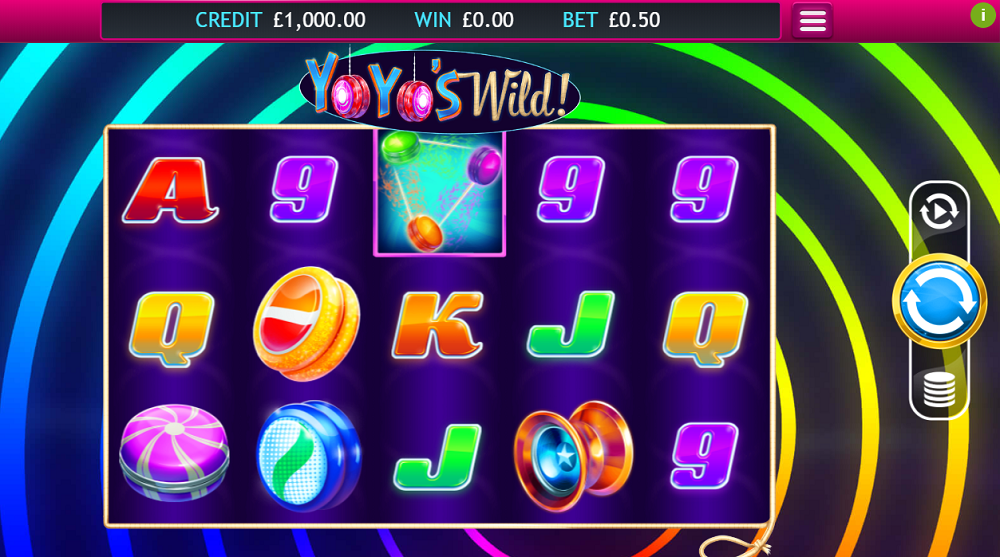The height and width of the screenshot is (557, 1000).
Task: Click the purple 9 in bottom row
Action: [x=704, y=455]
